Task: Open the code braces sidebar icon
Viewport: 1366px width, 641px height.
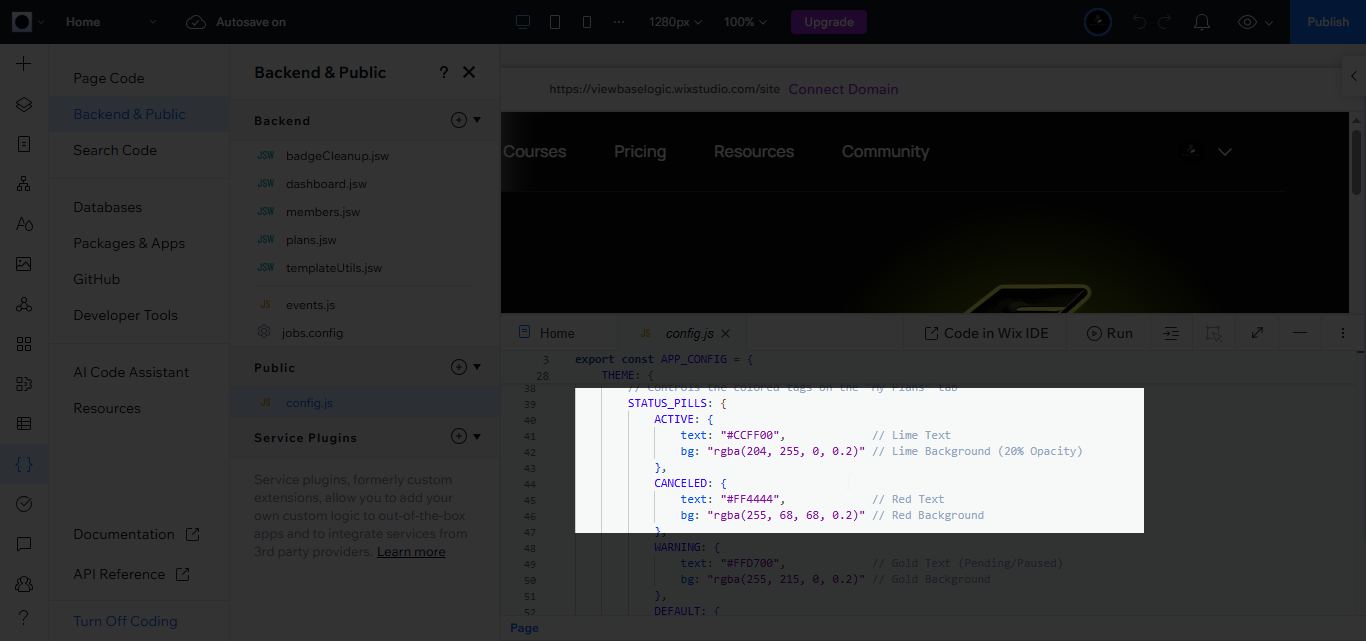Action: pos(24,464)
